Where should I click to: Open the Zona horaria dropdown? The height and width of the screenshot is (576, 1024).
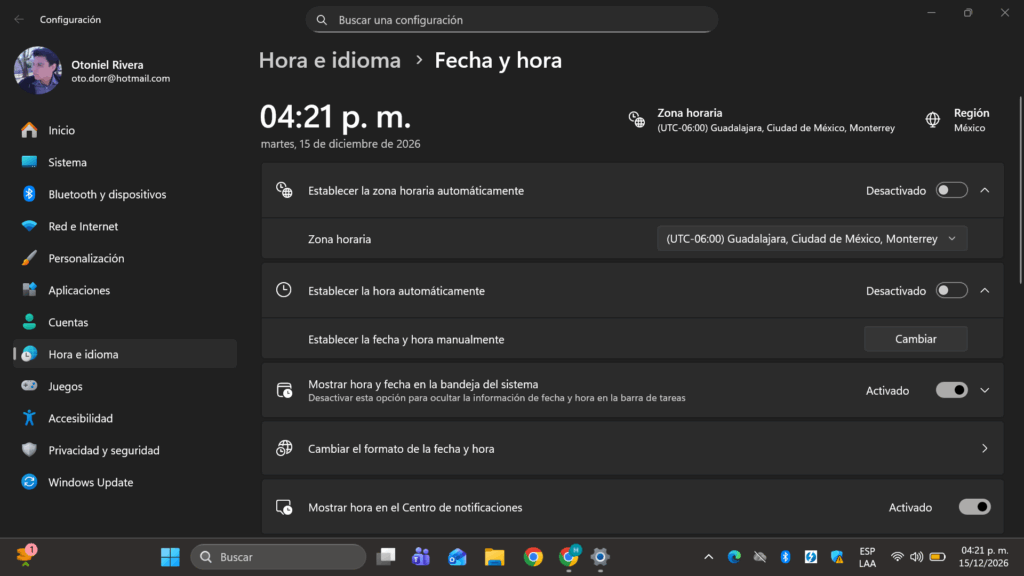[x=812, y=238]
